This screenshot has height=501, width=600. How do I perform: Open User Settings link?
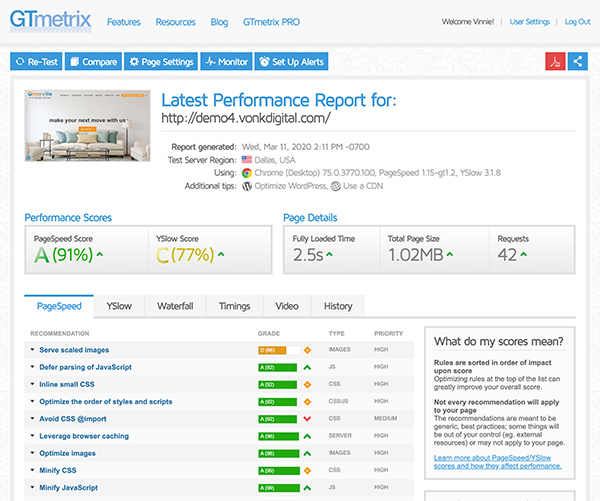[x=530, y=22]
